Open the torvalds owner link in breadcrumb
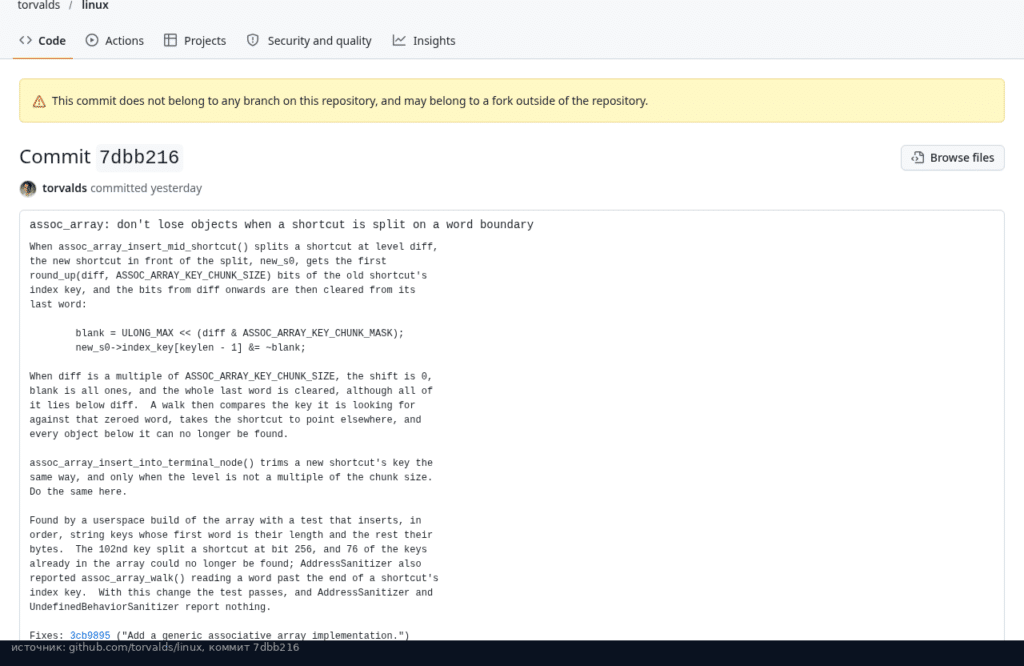 click(39, 5)
